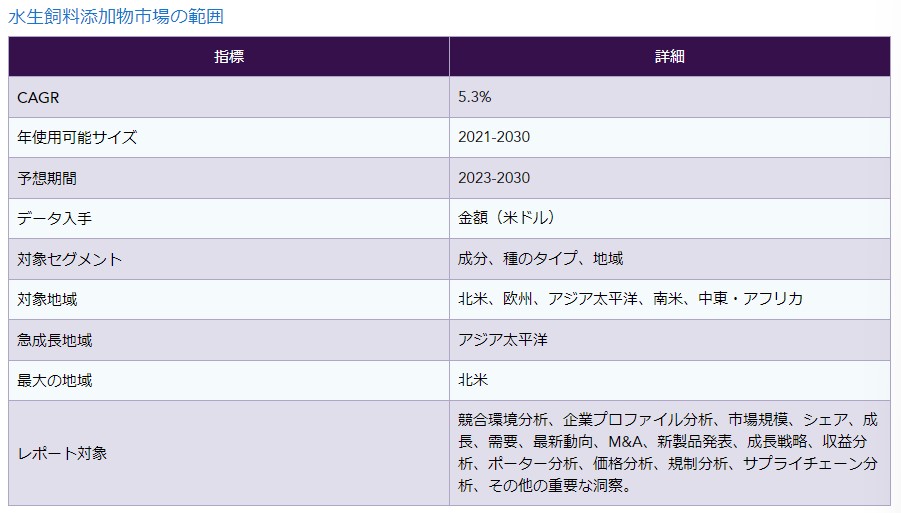Select 成分、種のタイプ、地域 cell

[x=670, y=259]
